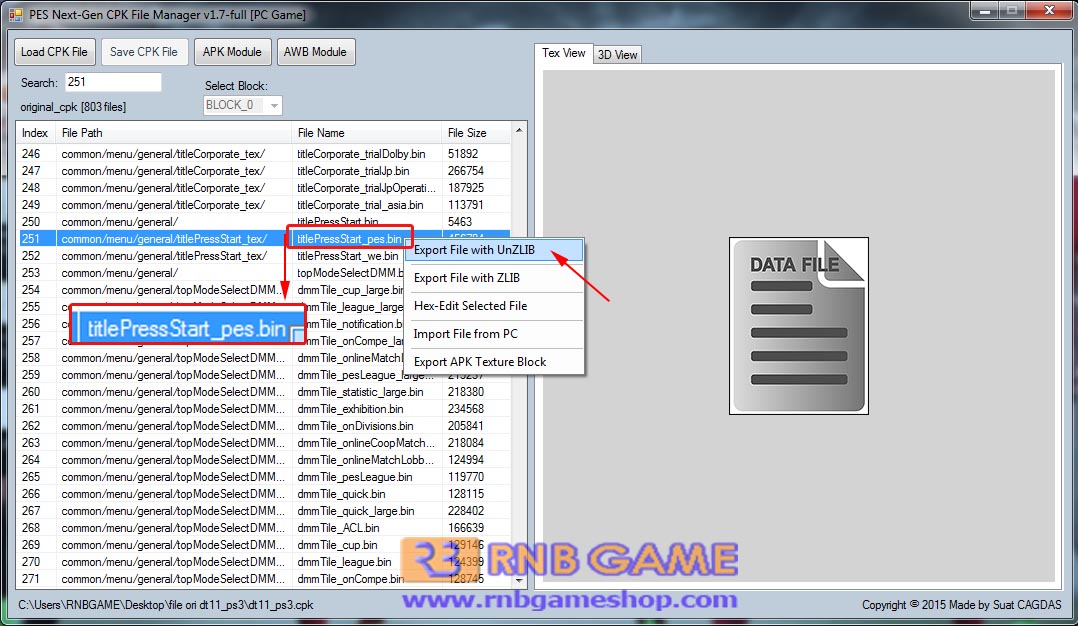Image resolution: width=1078 pixels, height=626 pixels.
Task: Select row dmmTile_onDivisions.bin
Action: 263,426
